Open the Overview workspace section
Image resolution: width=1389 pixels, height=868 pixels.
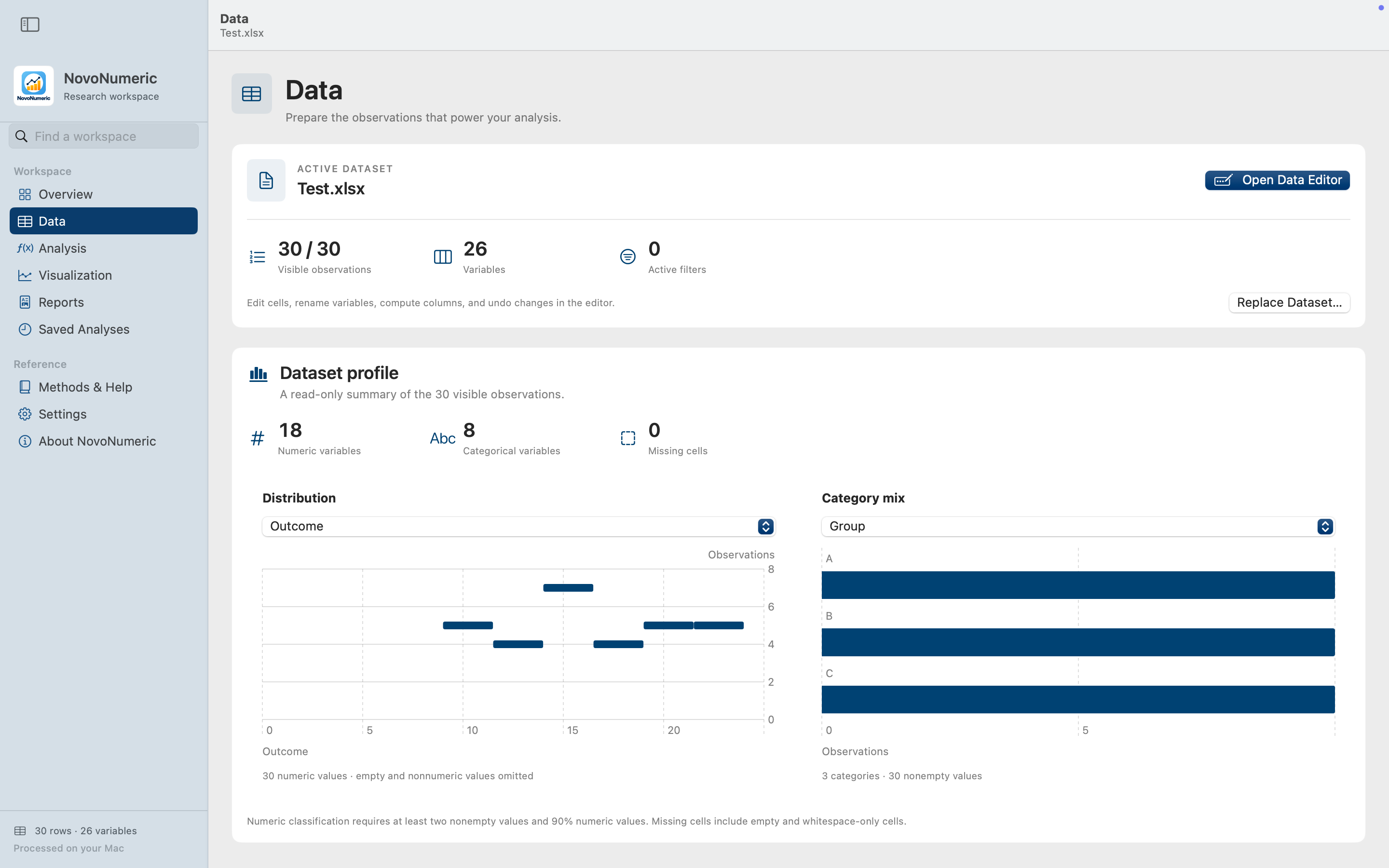click(103, 194)
